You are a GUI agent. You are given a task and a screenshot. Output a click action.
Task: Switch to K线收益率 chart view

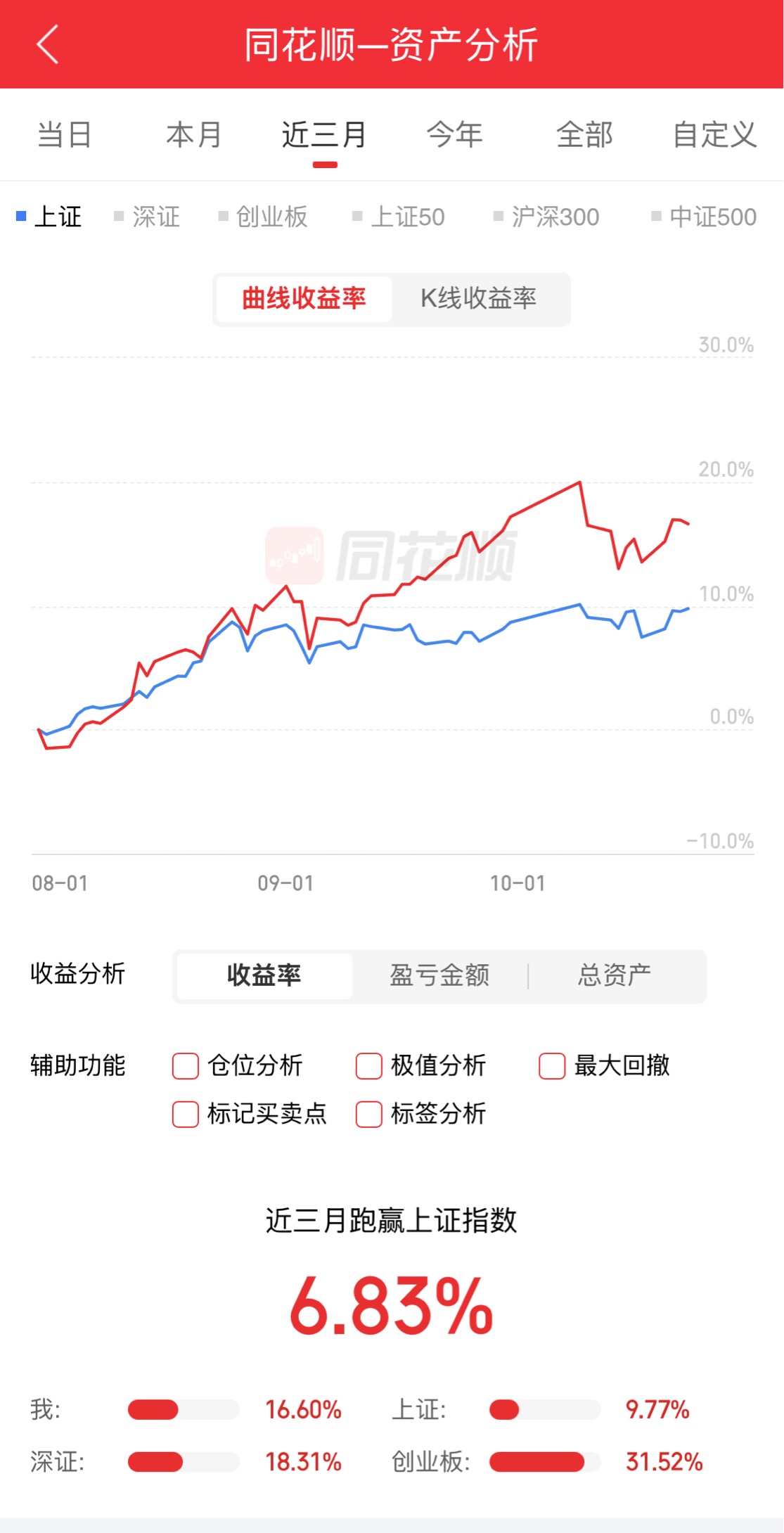coord(478,298)
